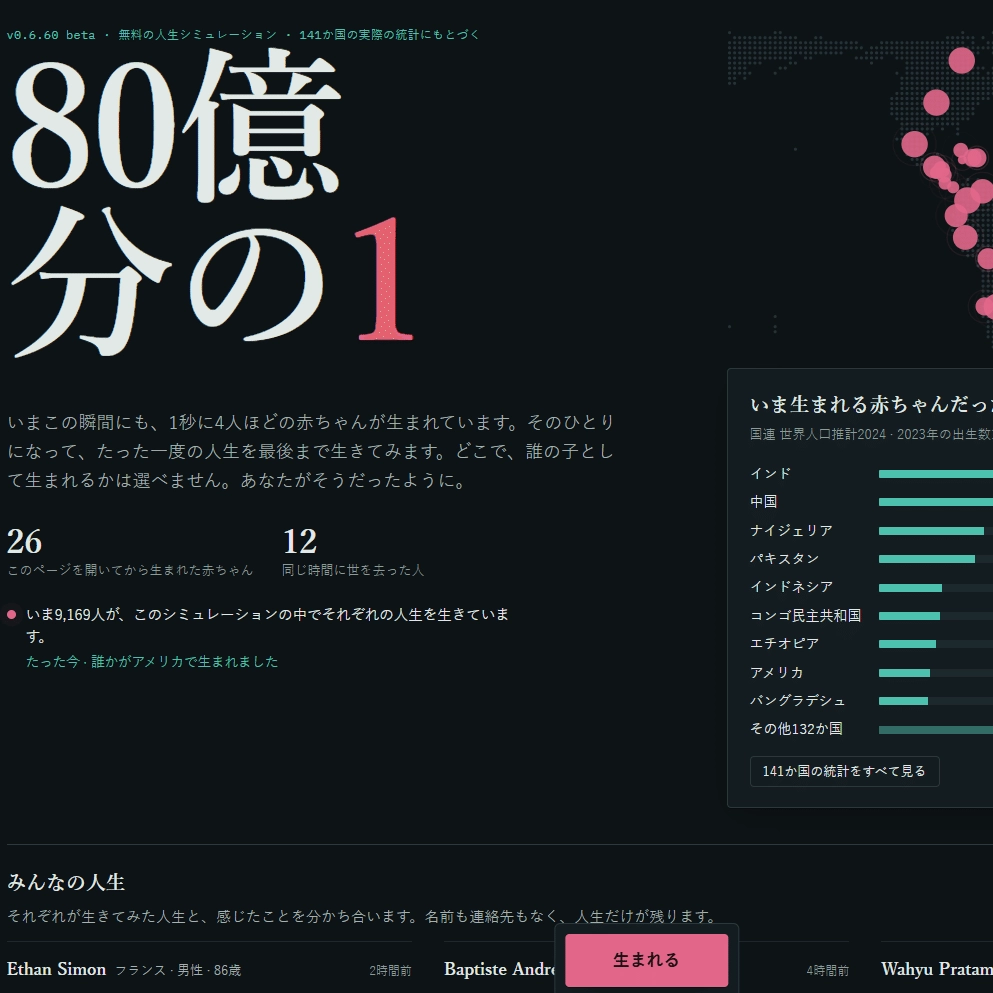Click the version v0.6.60 beta text

click(51, 35)
